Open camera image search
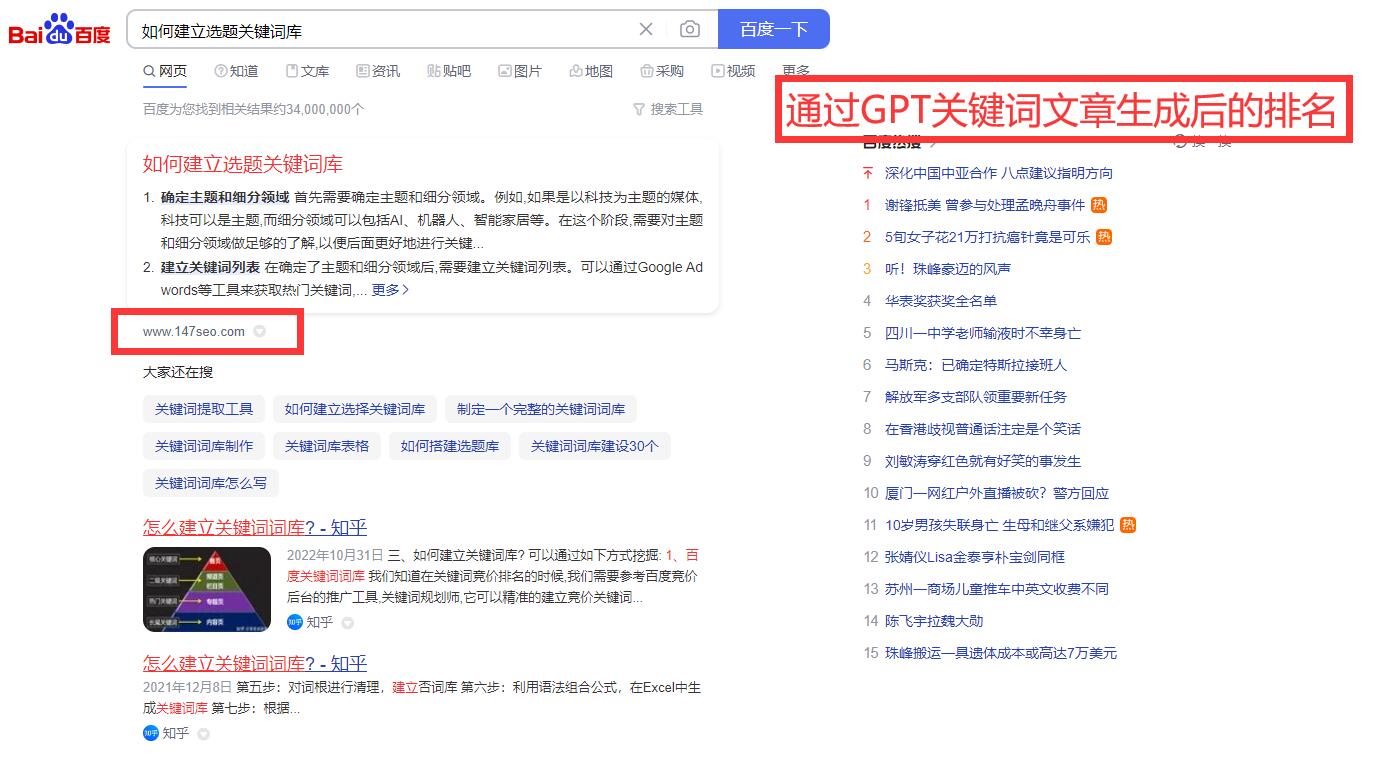Viewport: 1380px width, 759px height. 690,29
